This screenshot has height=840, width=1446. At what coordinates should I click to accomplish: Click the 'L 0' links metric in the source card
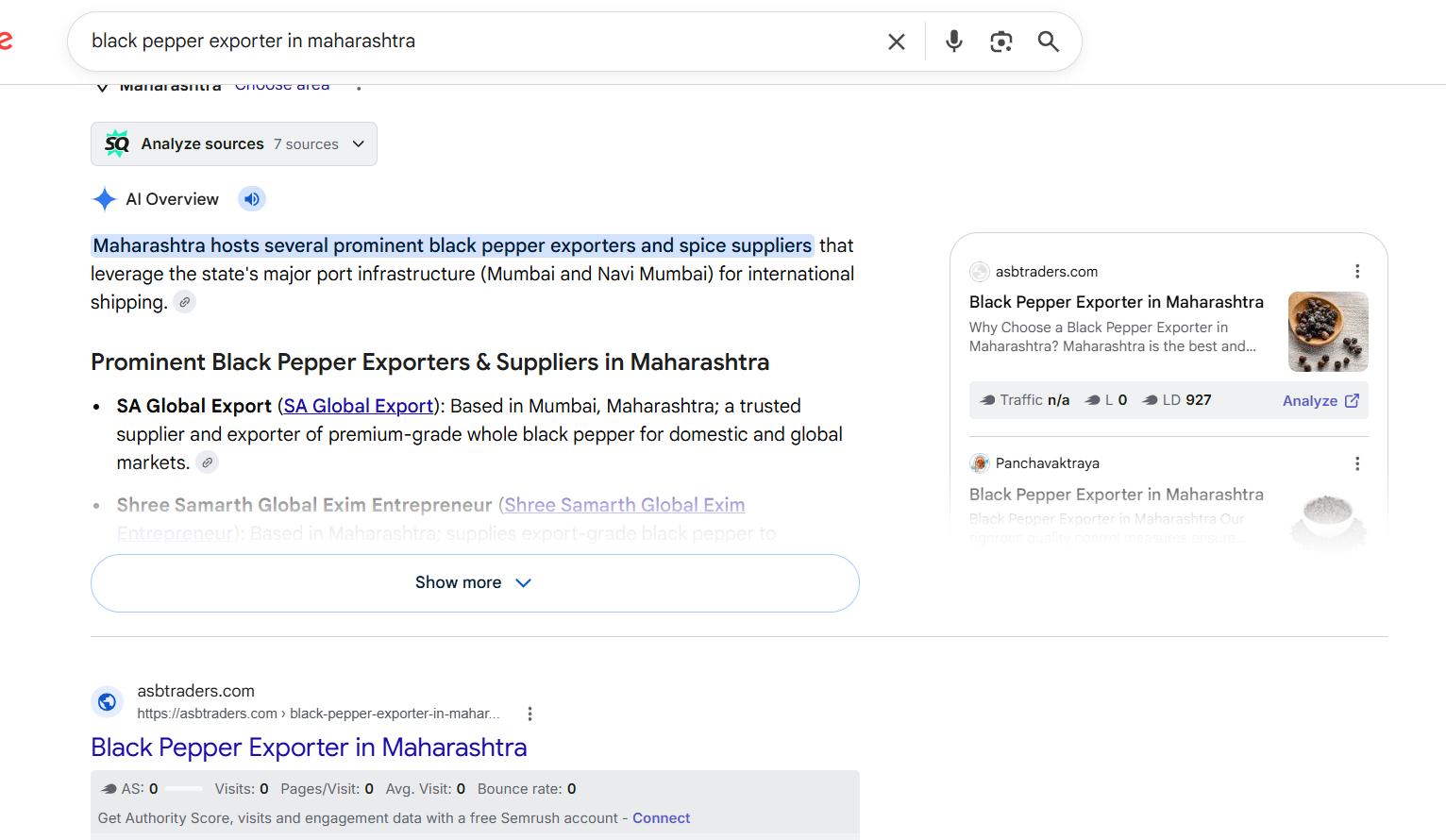point(1106,400)
